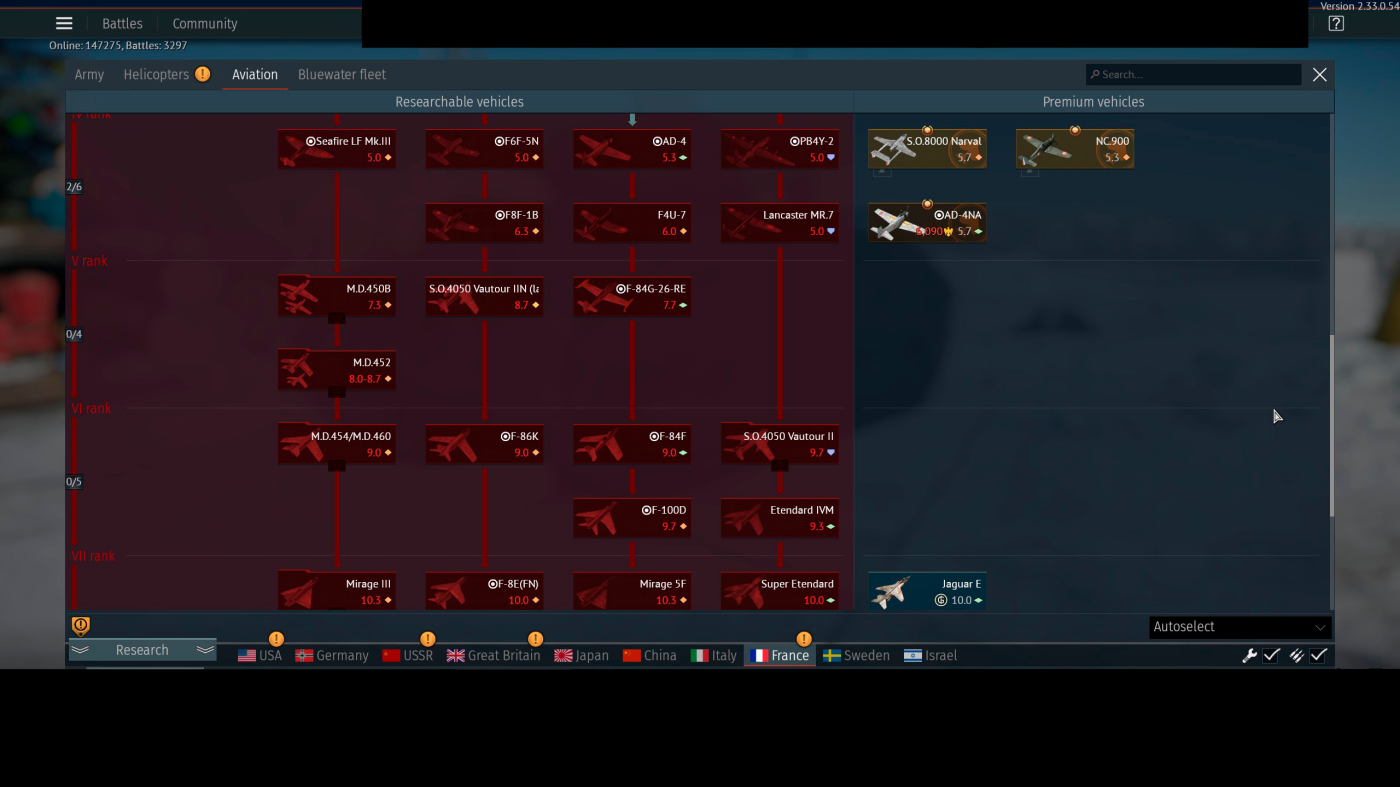Select the France nation tab
The height and width of the screenshot is (787, 1400).
[x=780, y=656]
